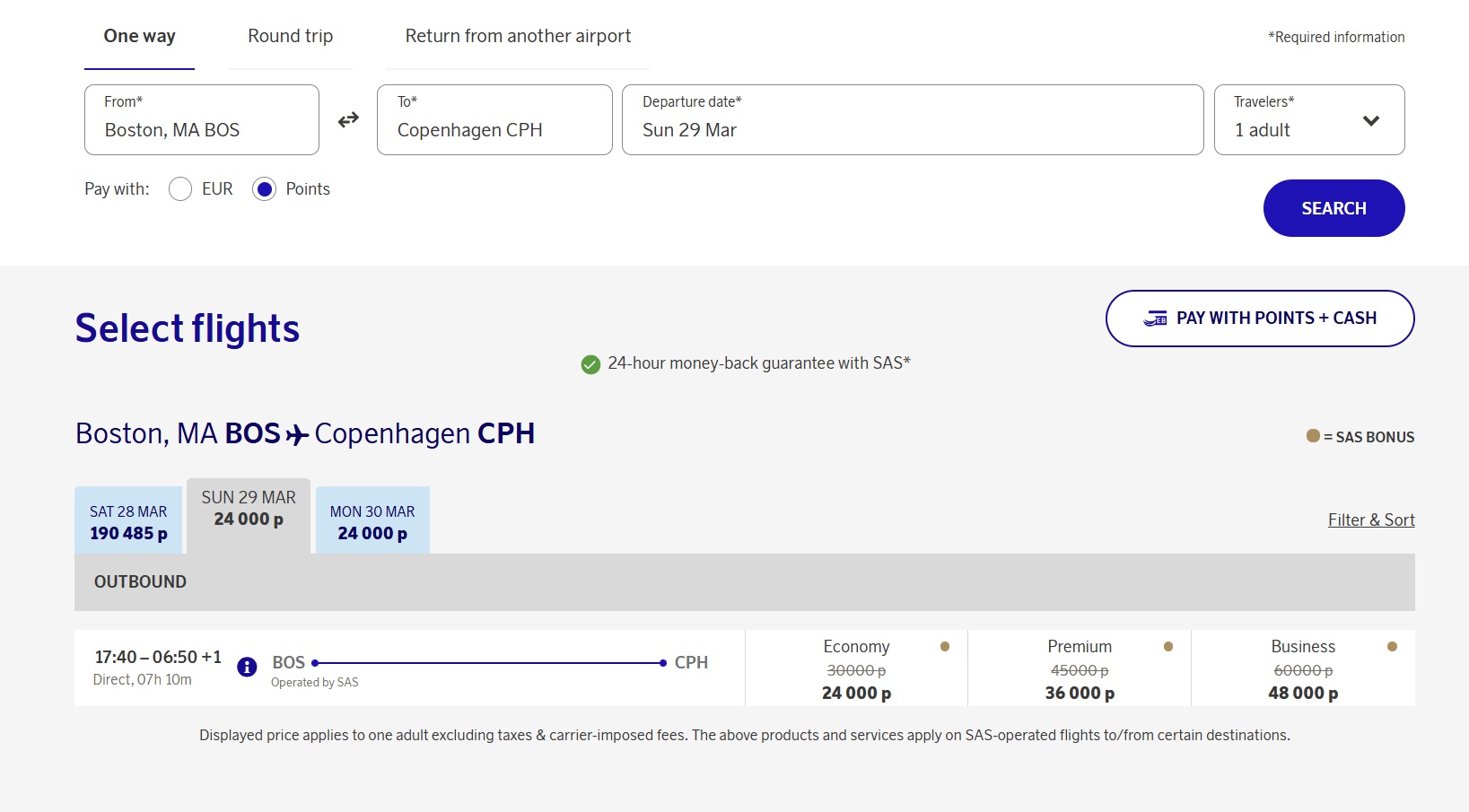Image resolution: width=1469 pixels, height=812 pixels.
Task: Choose Sat 28 Mar date tab
Action: click(128, 522)
